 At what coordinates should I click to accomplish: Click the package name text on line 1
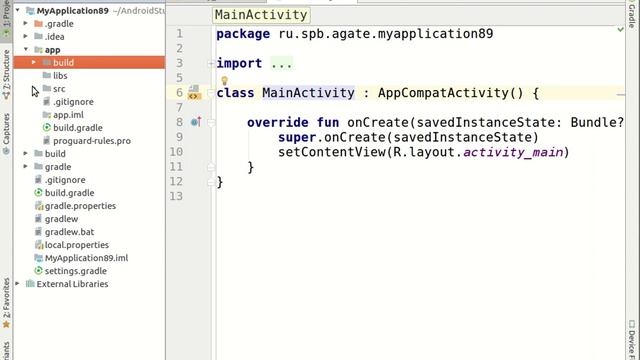[x=386, y=33]
